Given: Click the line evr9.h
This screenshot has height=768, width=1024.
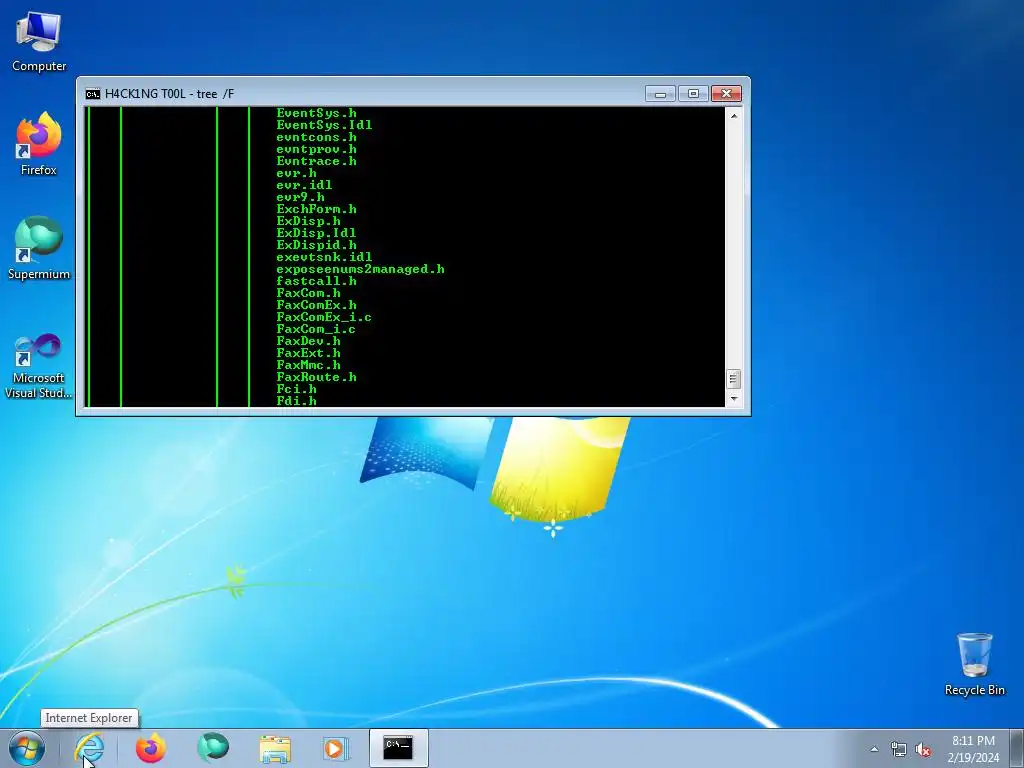Looking at the screenshot, I should tap(300, 197).
